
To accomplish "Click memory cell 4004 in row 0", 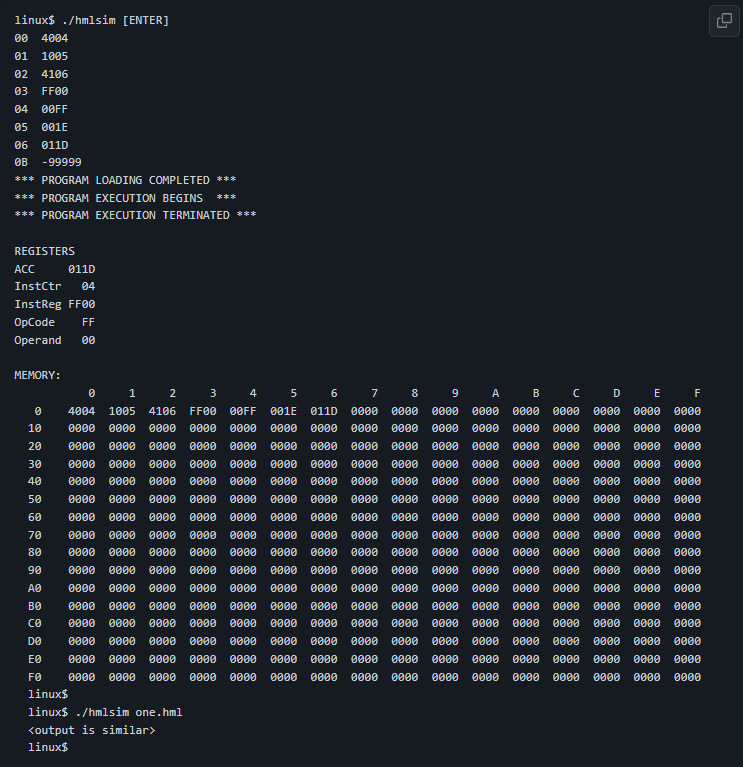I will (82, 411).
